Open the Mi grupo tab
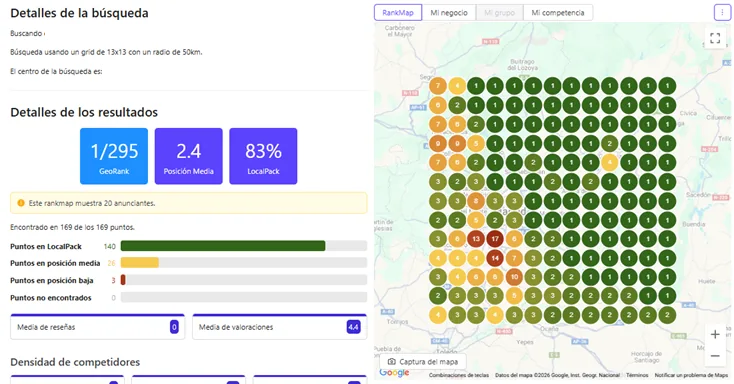This screenshot has height=384, width=734. pos(499,13)
